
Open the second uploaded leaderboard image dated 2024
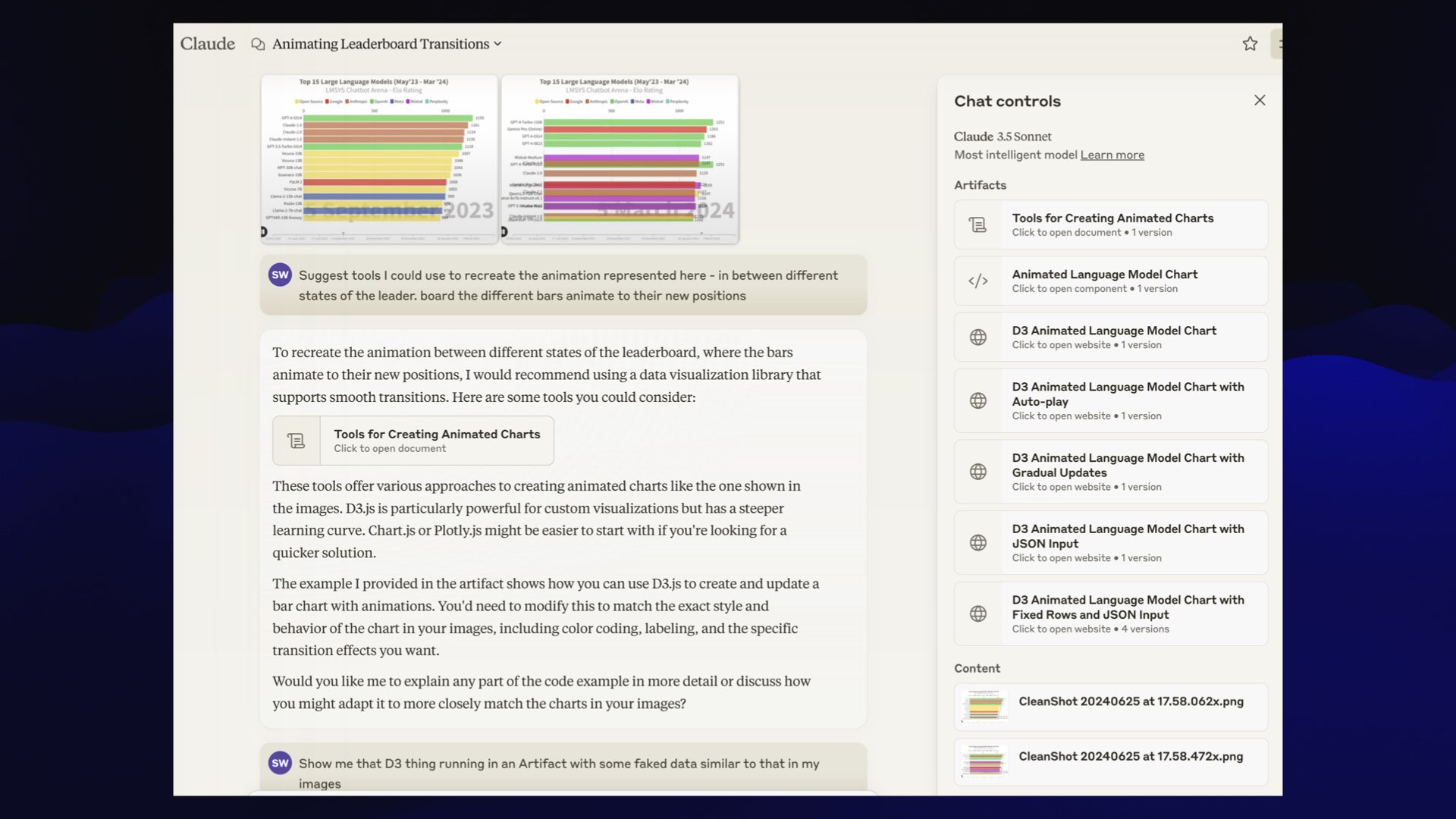click(620, 159)
